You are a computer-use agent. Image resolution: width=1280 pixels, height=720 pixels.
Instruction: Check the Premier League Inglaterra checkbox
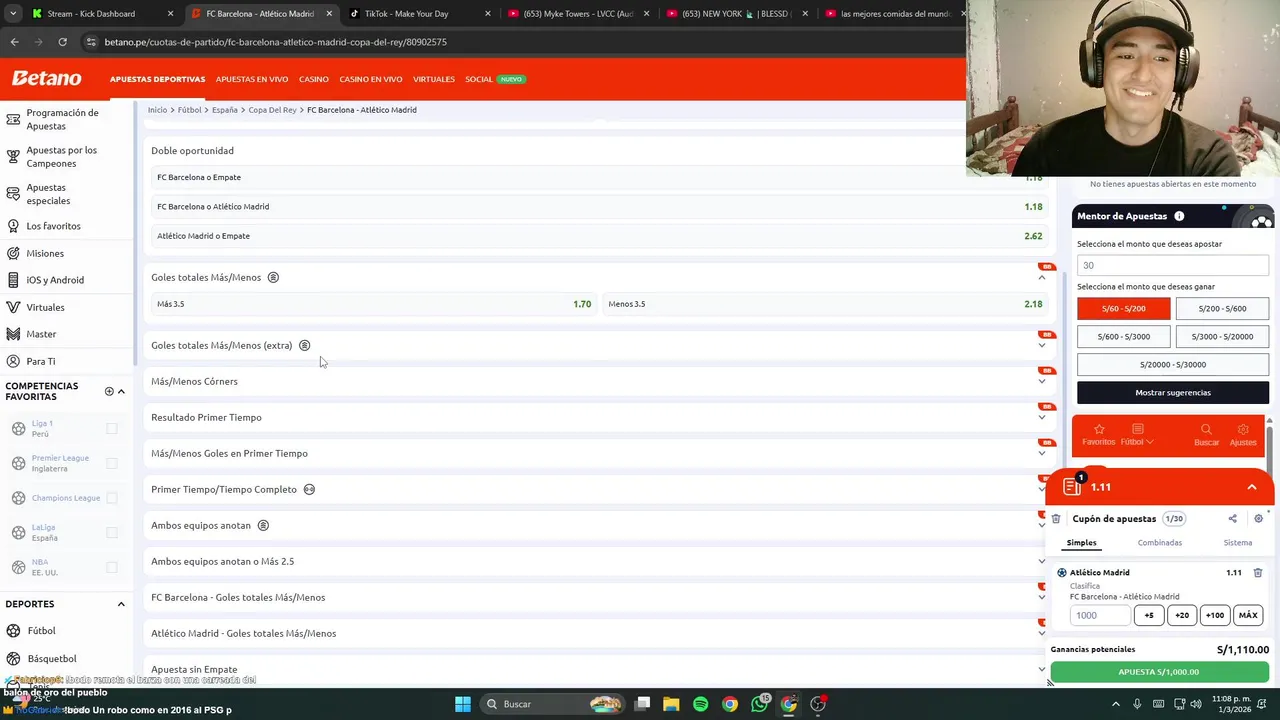(112, 463)
